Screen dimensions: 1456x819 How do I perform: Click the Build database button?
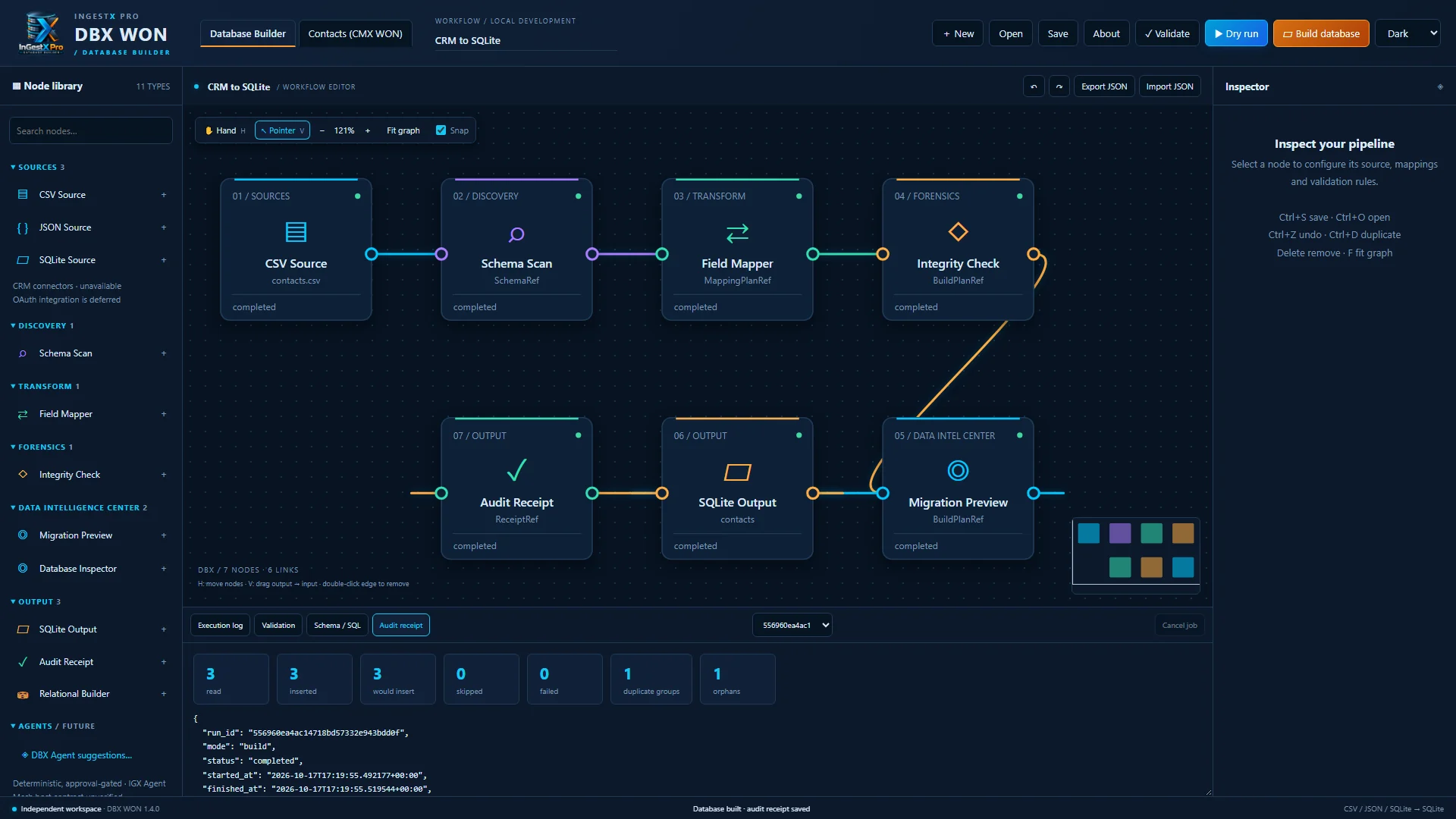point(1321,33)
